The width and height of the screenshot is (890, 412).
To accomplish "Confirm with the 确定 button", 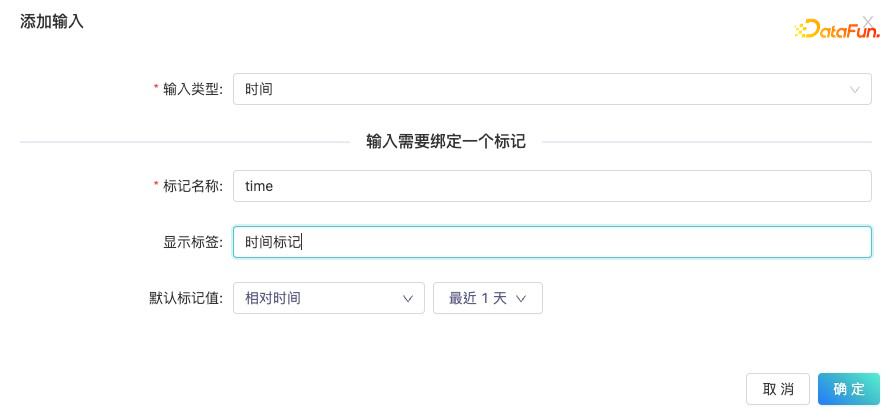I will [x=848, y=389].
